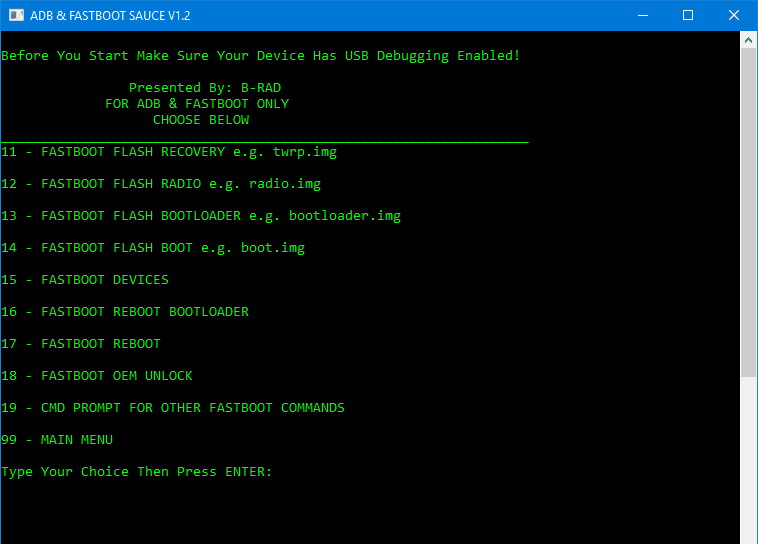
Task: Click the scrollbar up arrow
Action: (748, 40)
